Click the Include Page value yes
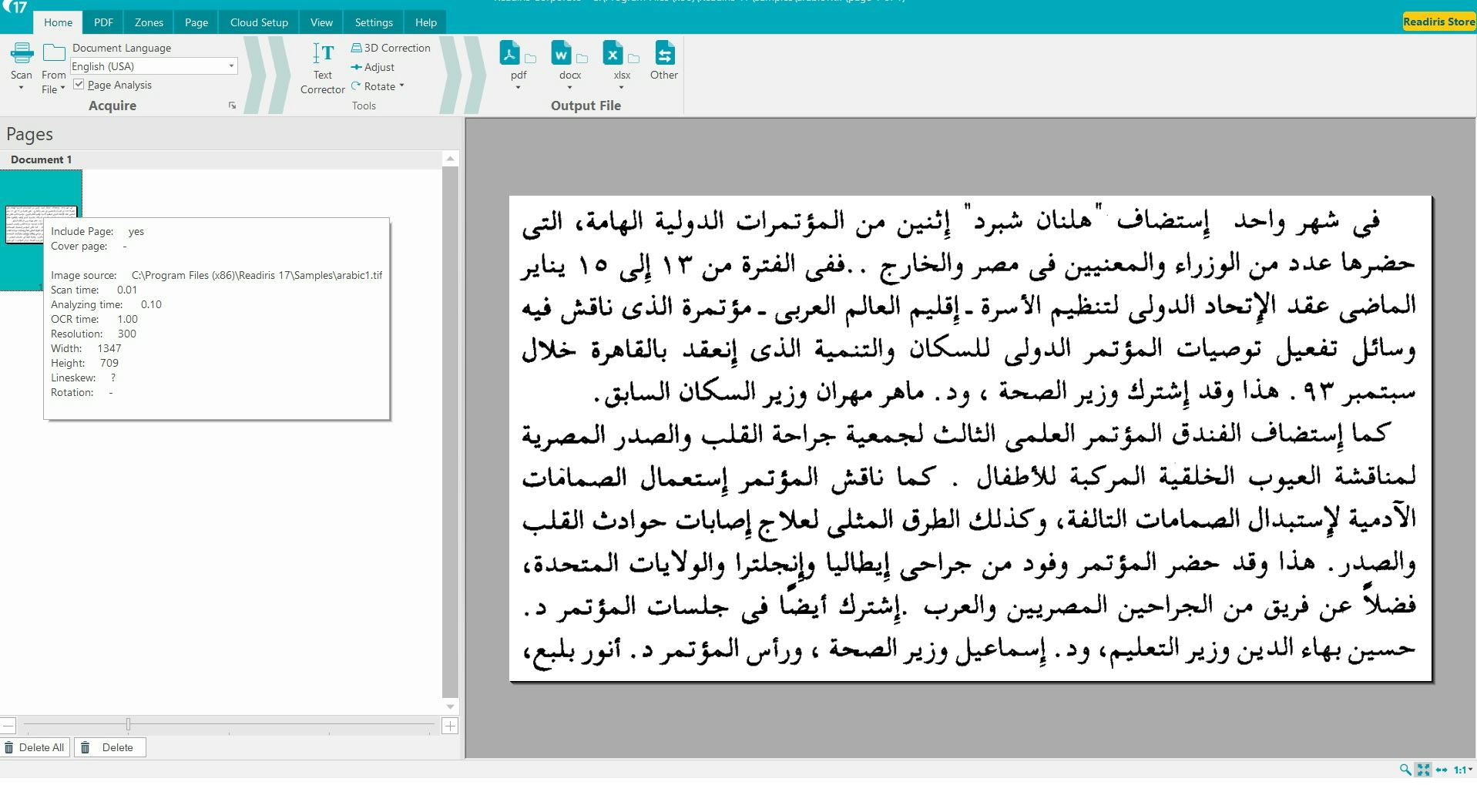The width and height of the screenshot is (1477, 812). click(136, 231)
